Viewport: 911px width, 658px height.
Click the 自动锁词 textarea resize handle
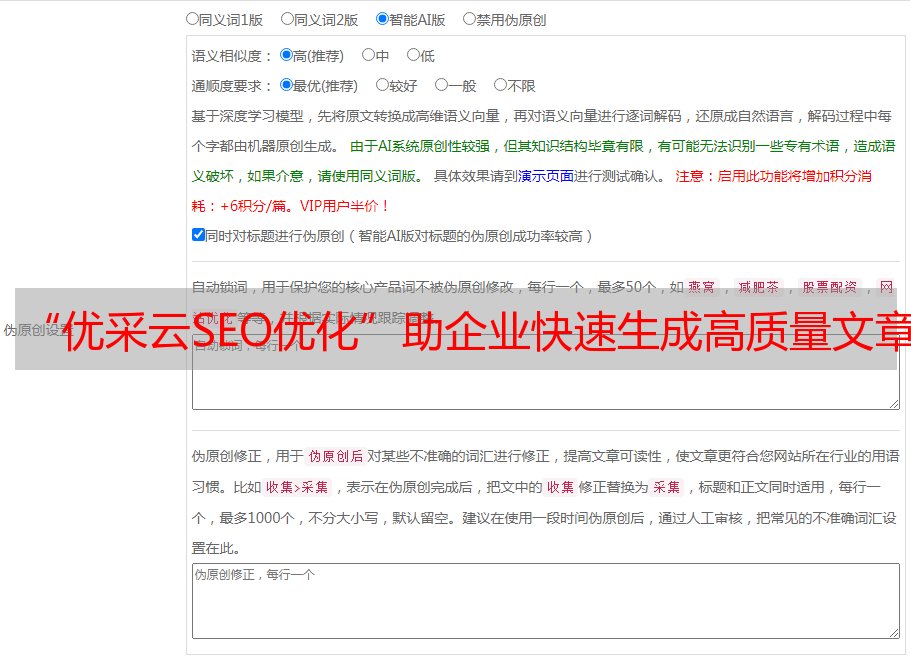pos(893,402)
